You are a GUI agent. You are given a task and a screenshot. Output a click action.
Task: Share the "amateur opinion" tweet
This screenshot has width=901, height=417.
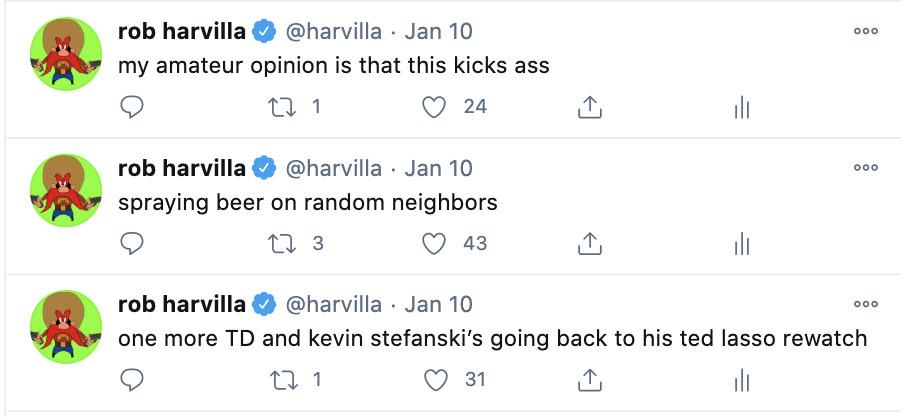[x=589, y=107]
